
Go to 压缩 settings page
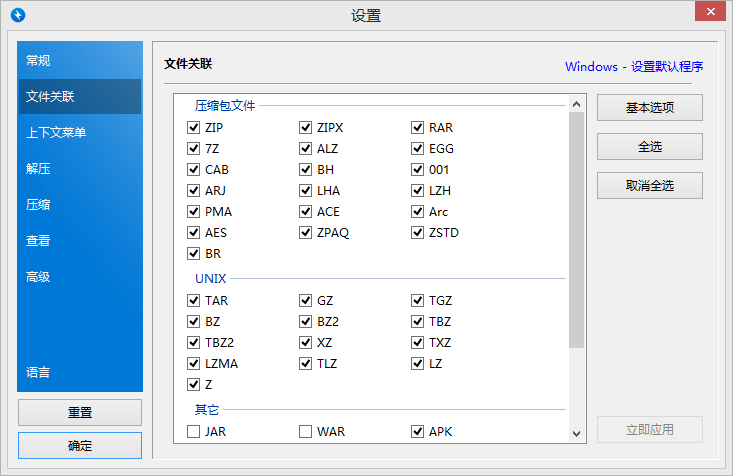(x=79, y=204)
